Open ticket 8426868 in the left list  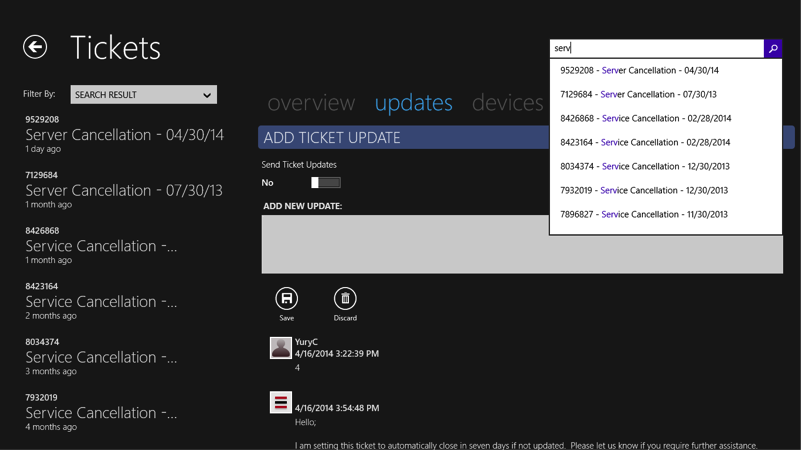click(101, 246)
